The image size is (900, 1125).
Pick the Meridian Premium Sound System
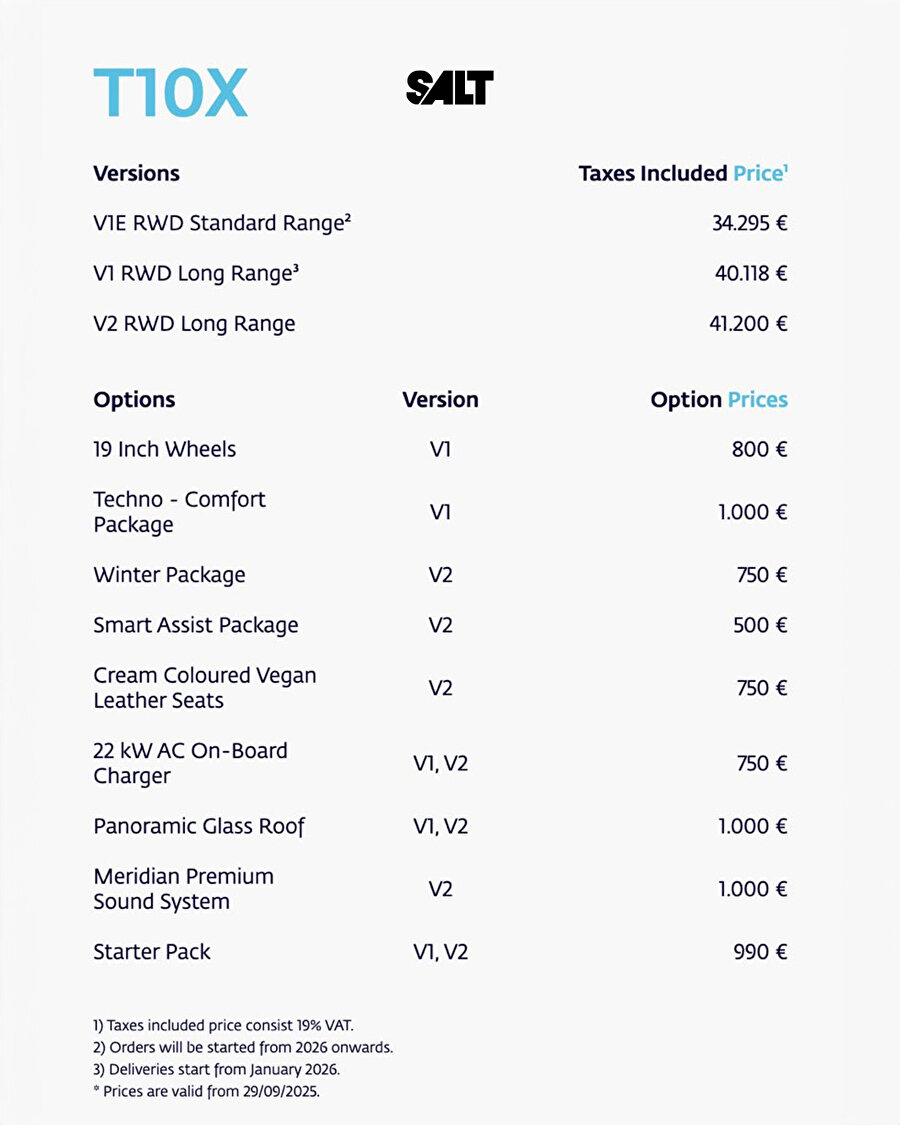point(183,889)
